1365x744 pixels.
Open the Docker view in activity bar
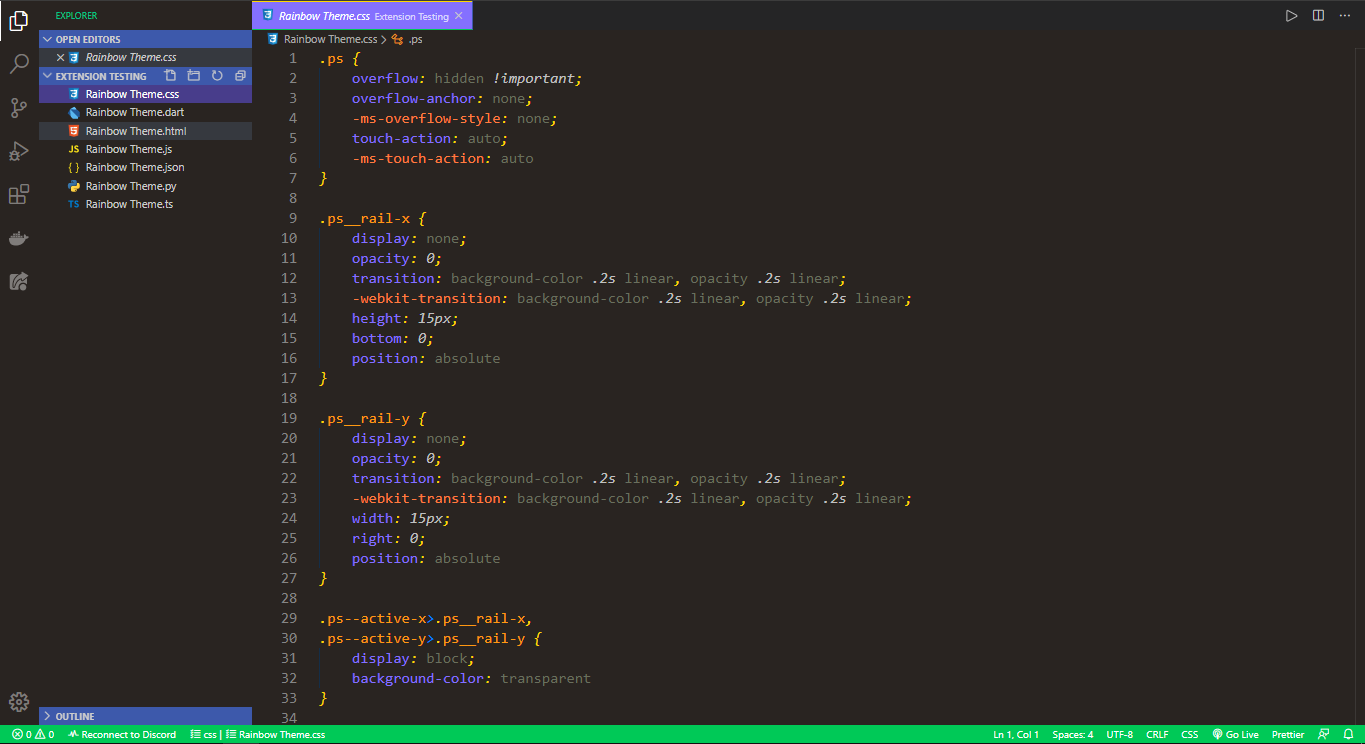[18, 238]
